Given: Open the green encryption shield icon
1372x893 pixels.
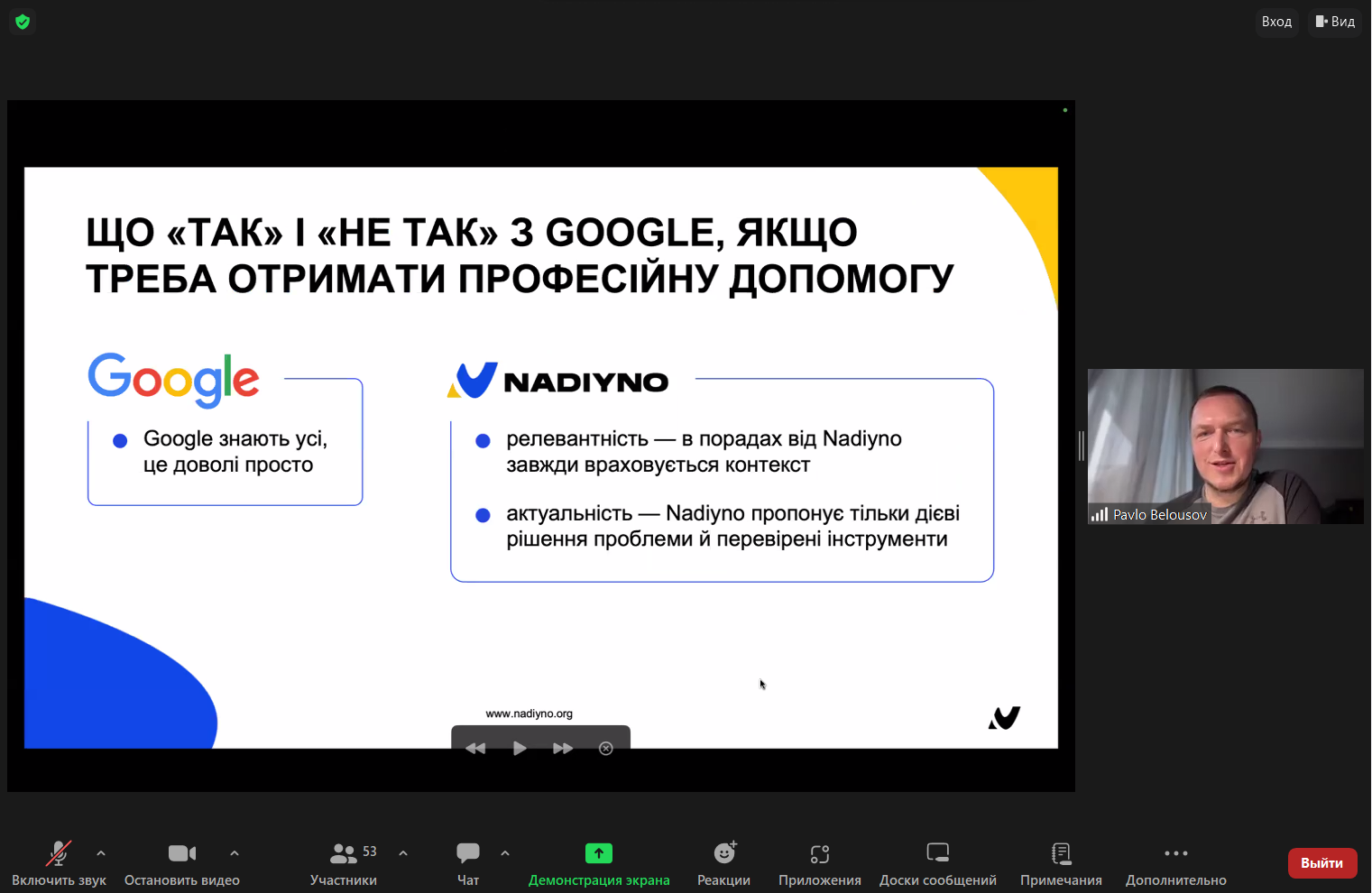Looking at the screenshot, I should (x=23, y=22).
